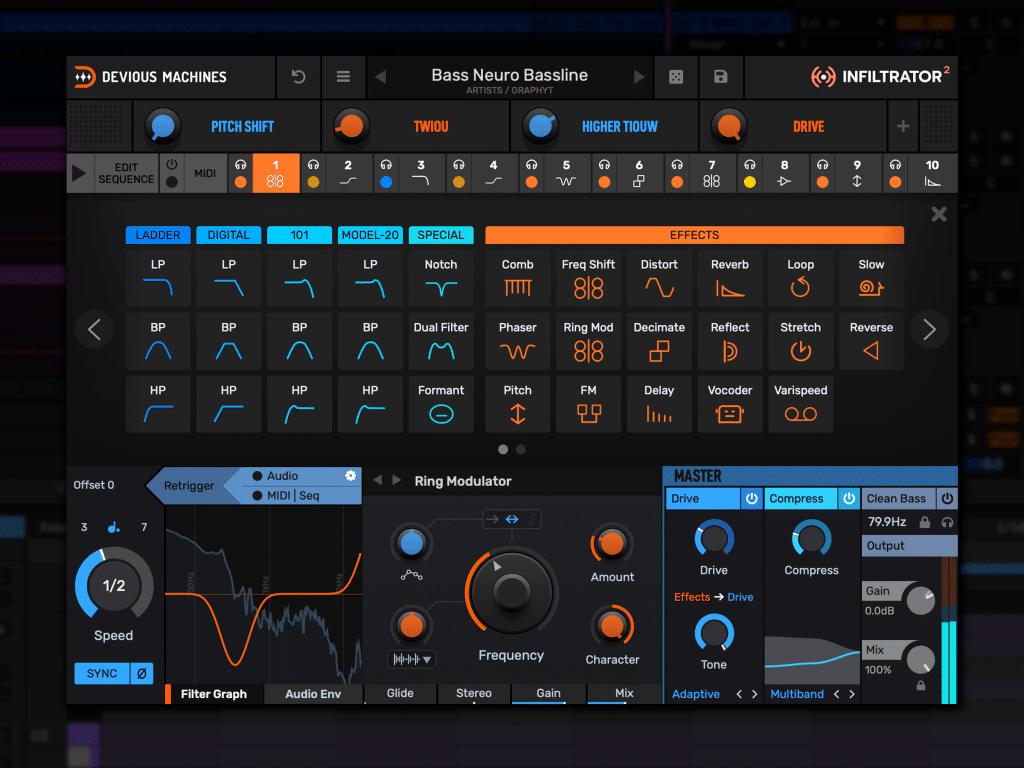The height and width of the screenshot is (768, 1024).
Task: Select the Freq Shift effect
Action: pos(588,278)
